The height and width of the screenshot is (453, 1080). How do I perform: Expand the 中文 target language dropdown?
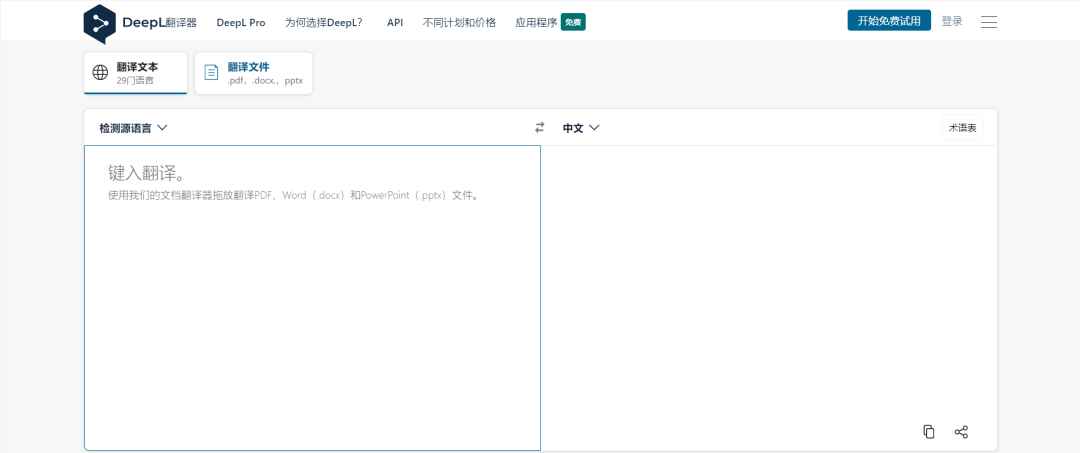581,128
